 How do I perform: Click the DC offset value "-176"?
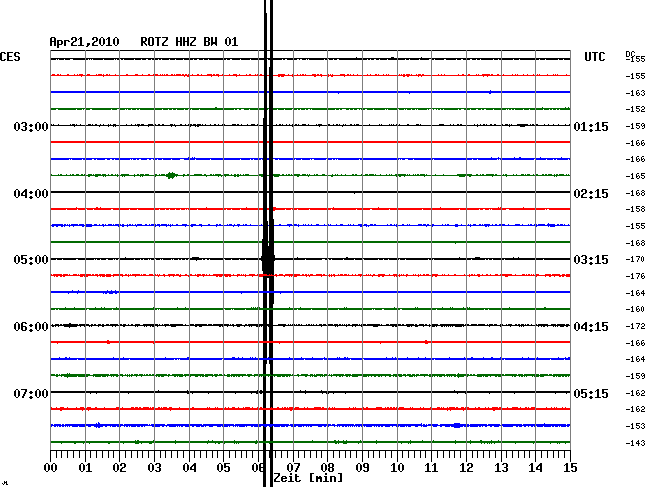point(635,276)
